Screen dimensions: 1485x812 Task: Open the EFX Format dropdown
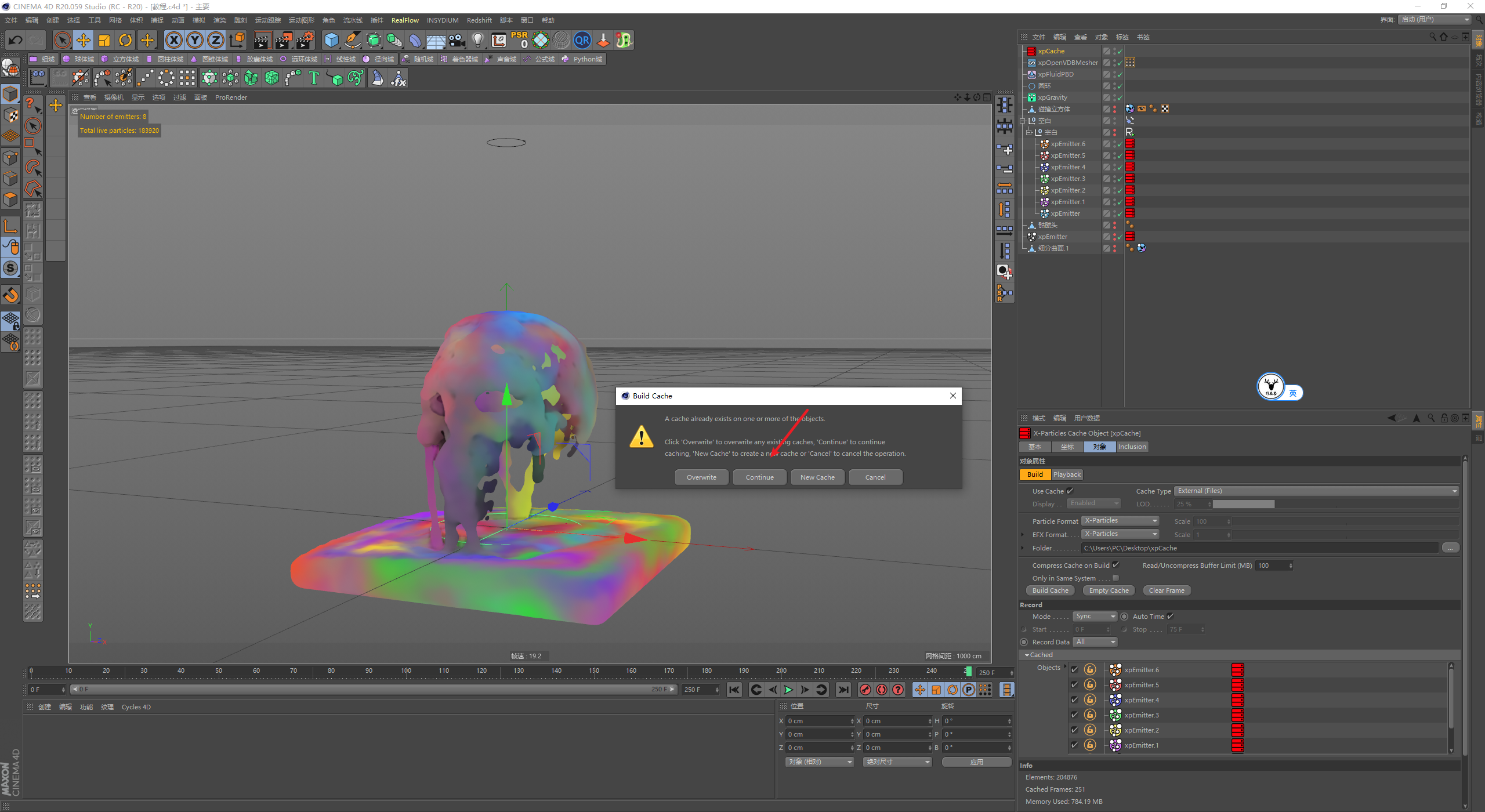click(1120, 534)
